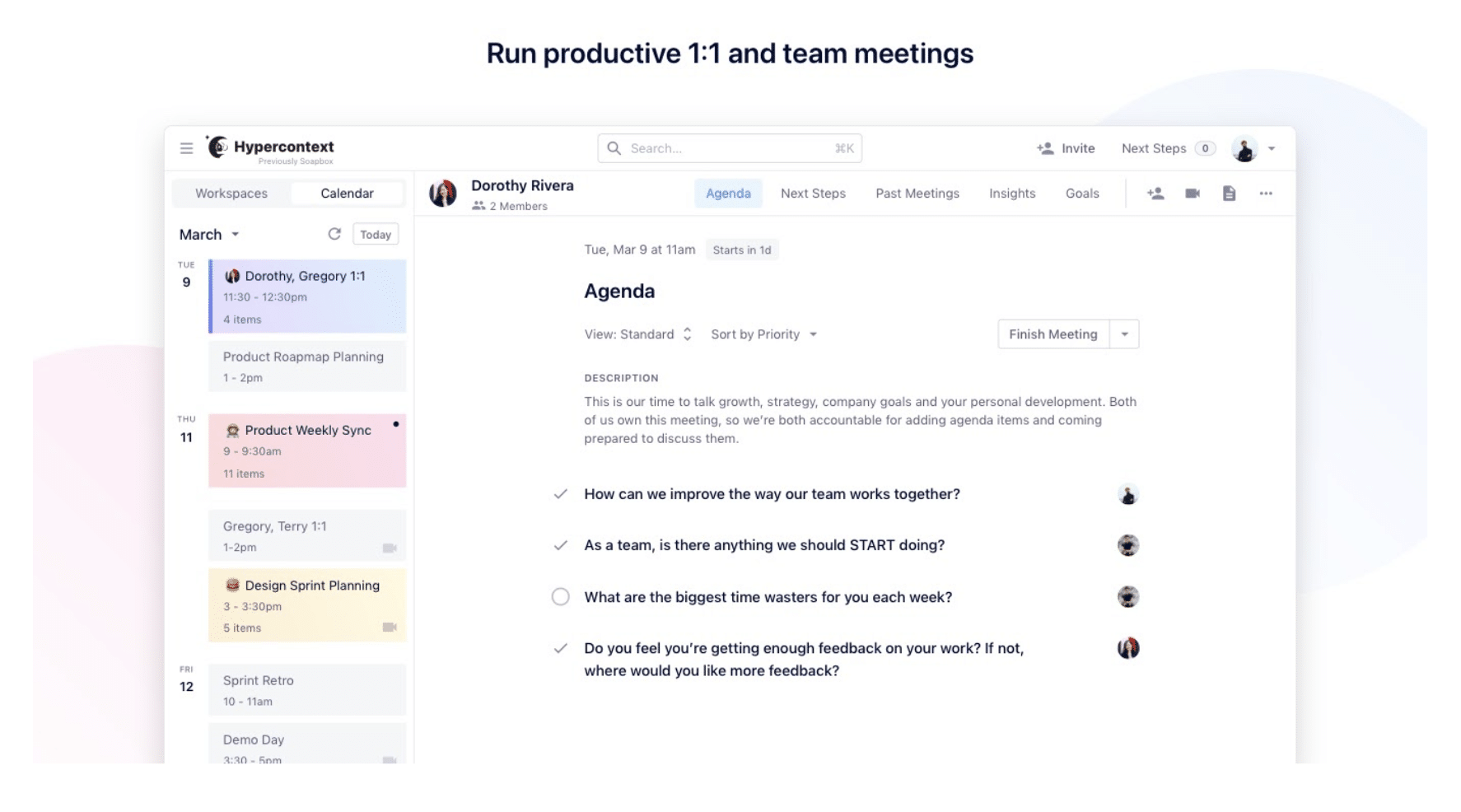Image resolution: width=1461 pixels, height=812 pixels.
Task: Click the search magnifier icon
Action: (614, 148)
